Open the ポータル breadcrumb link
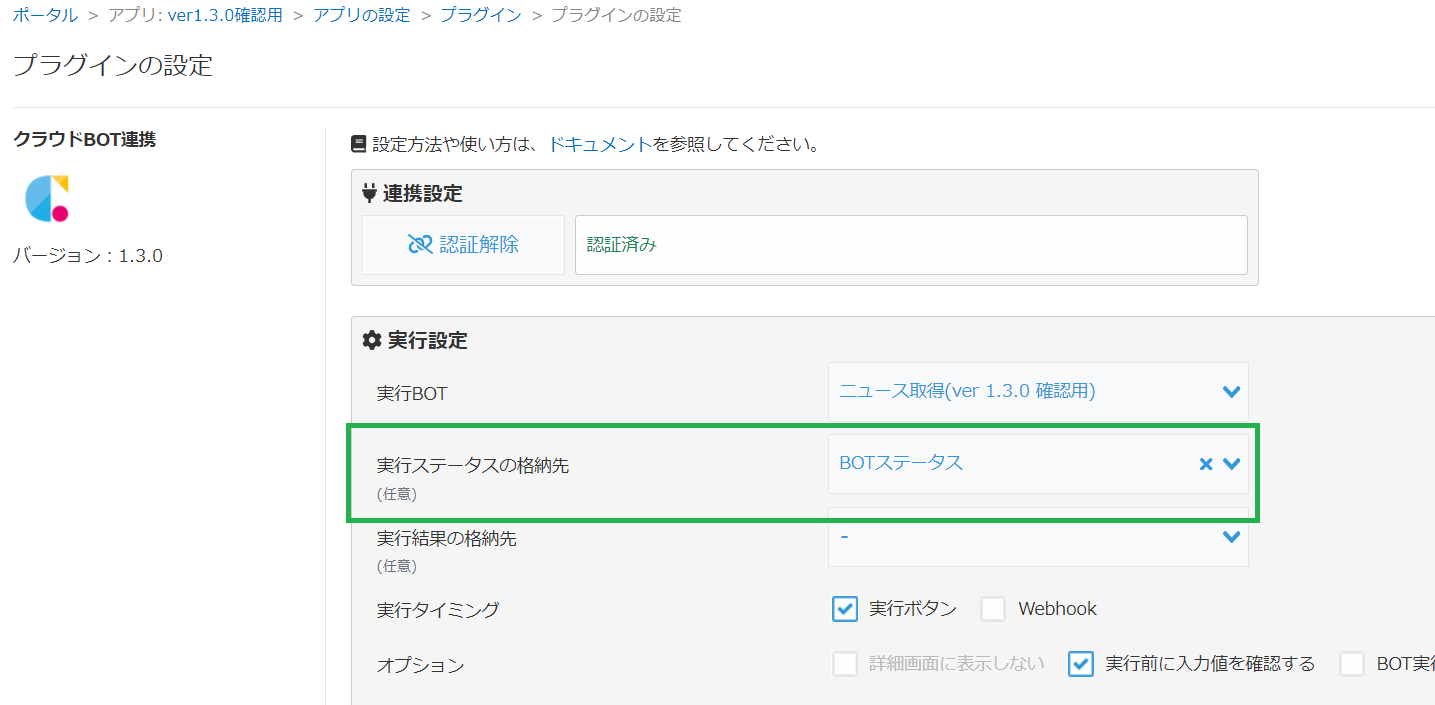The height and width of the screenshot is (705, 1435). (x=45, y=15)
